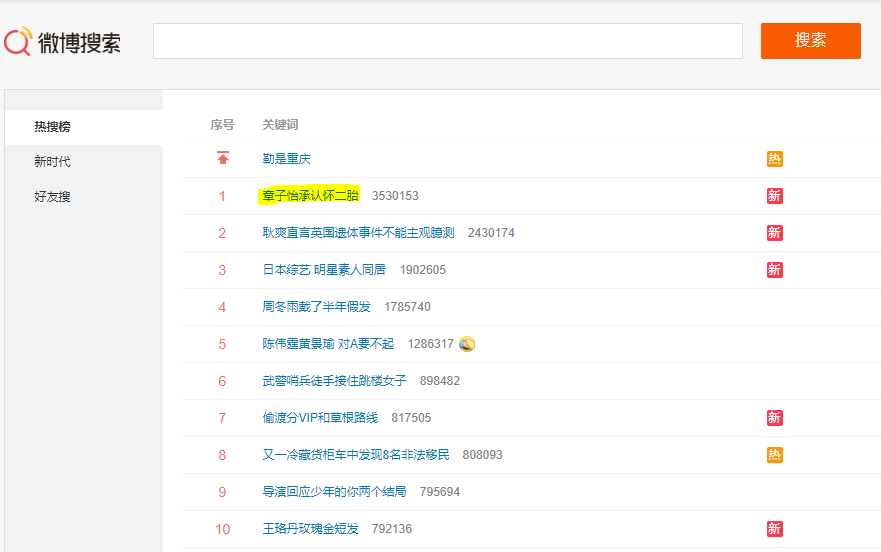Open the 新时代 sidebar tab
881x552 pixels.
(x=52, y=162)
